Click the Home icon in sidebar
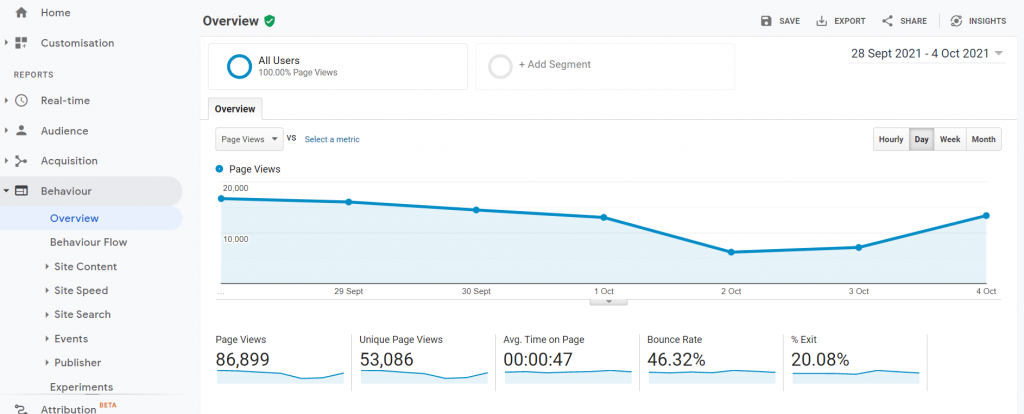The image size is (1024, 414). 21,12
